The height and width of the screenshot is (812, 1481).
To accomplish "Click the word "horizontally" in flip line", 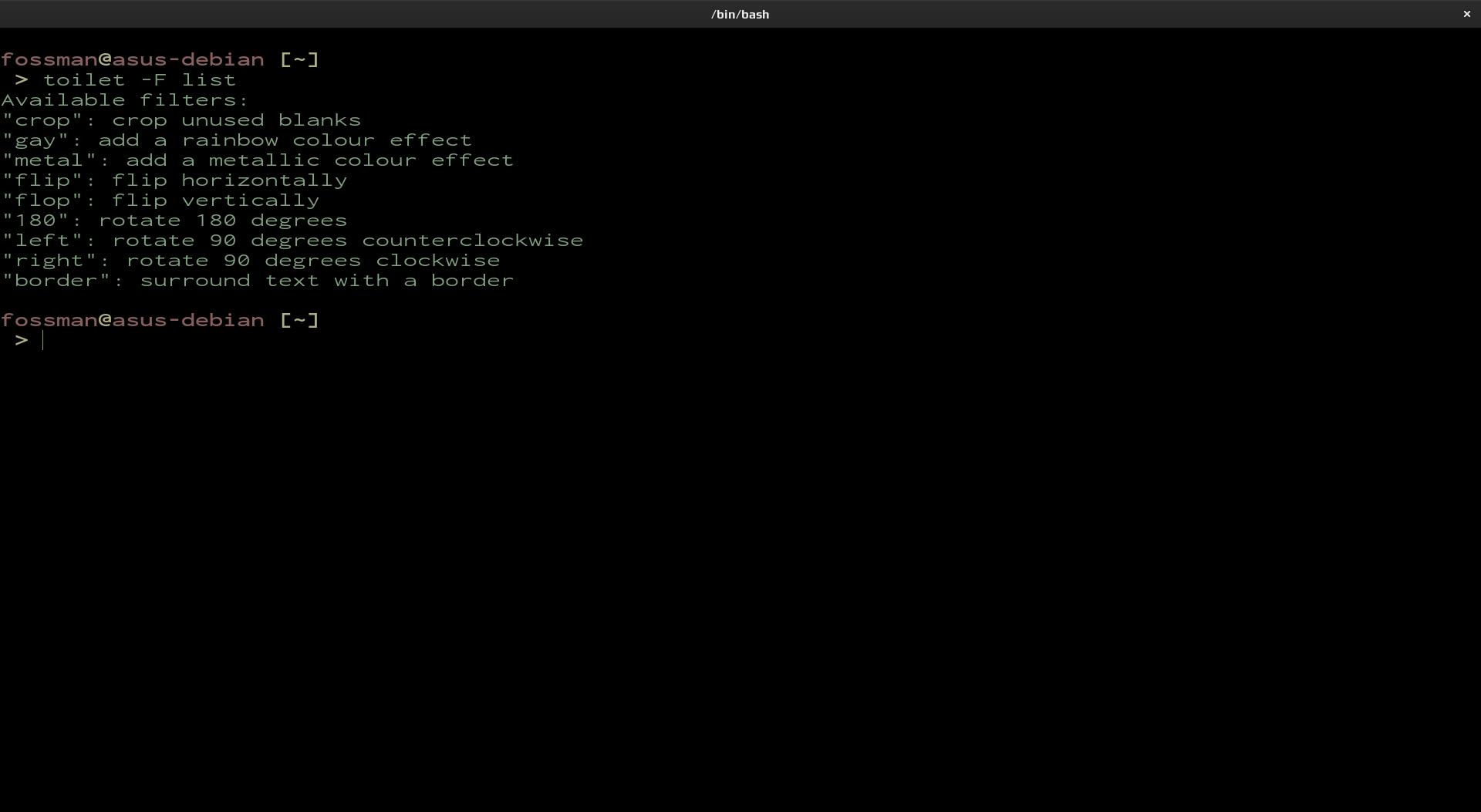I will click(264, 180).
